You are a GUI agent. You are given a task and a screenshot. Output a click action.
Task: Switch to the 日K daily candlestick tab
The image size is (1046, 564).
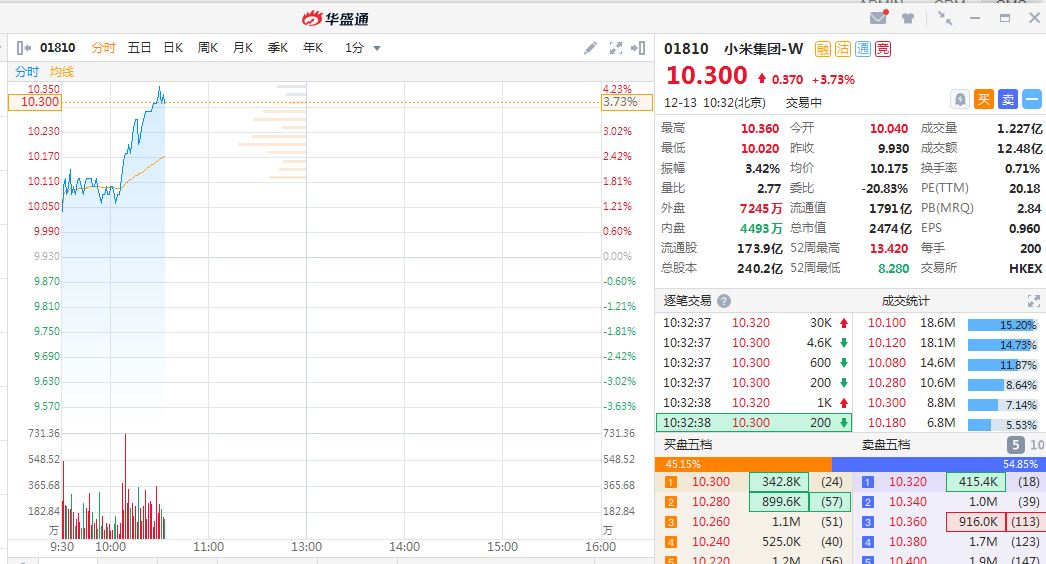coord(173,47)
